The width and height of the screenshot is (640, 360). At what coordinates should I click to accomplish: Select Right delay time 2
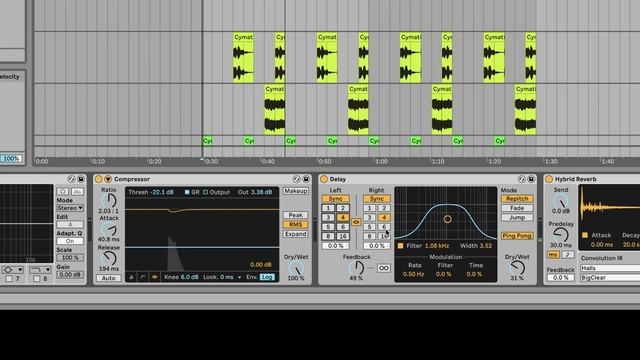pos(384,208)
